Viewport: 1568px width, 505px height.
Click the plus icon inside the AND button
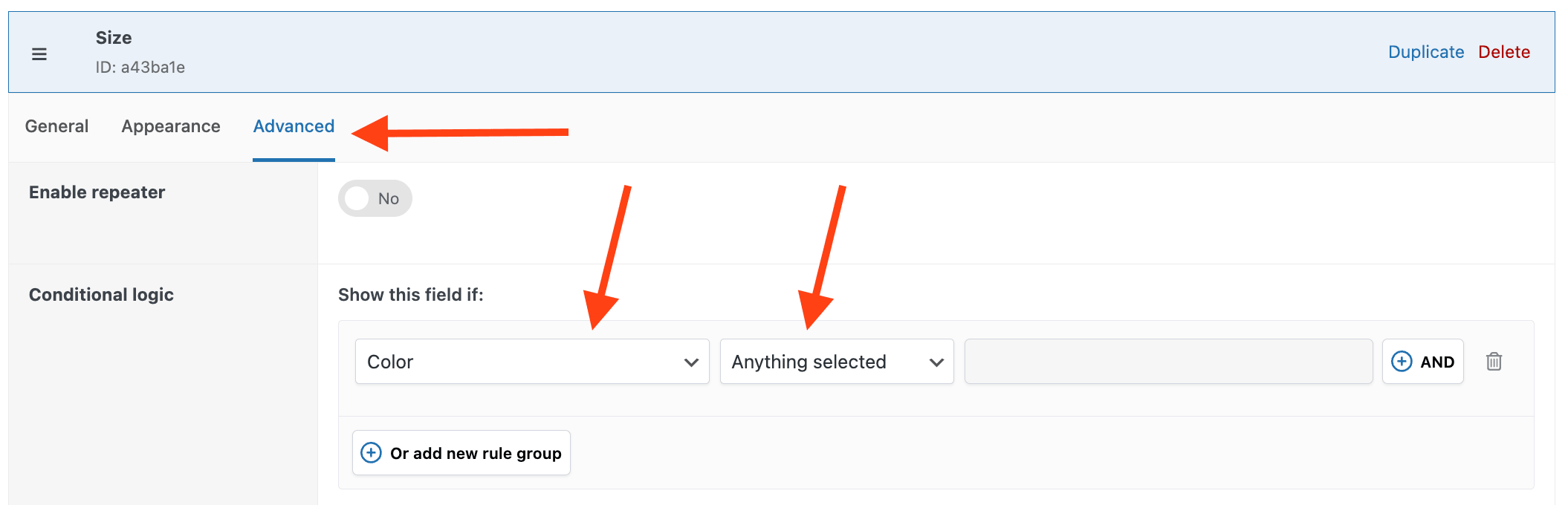pos(1402,362)
